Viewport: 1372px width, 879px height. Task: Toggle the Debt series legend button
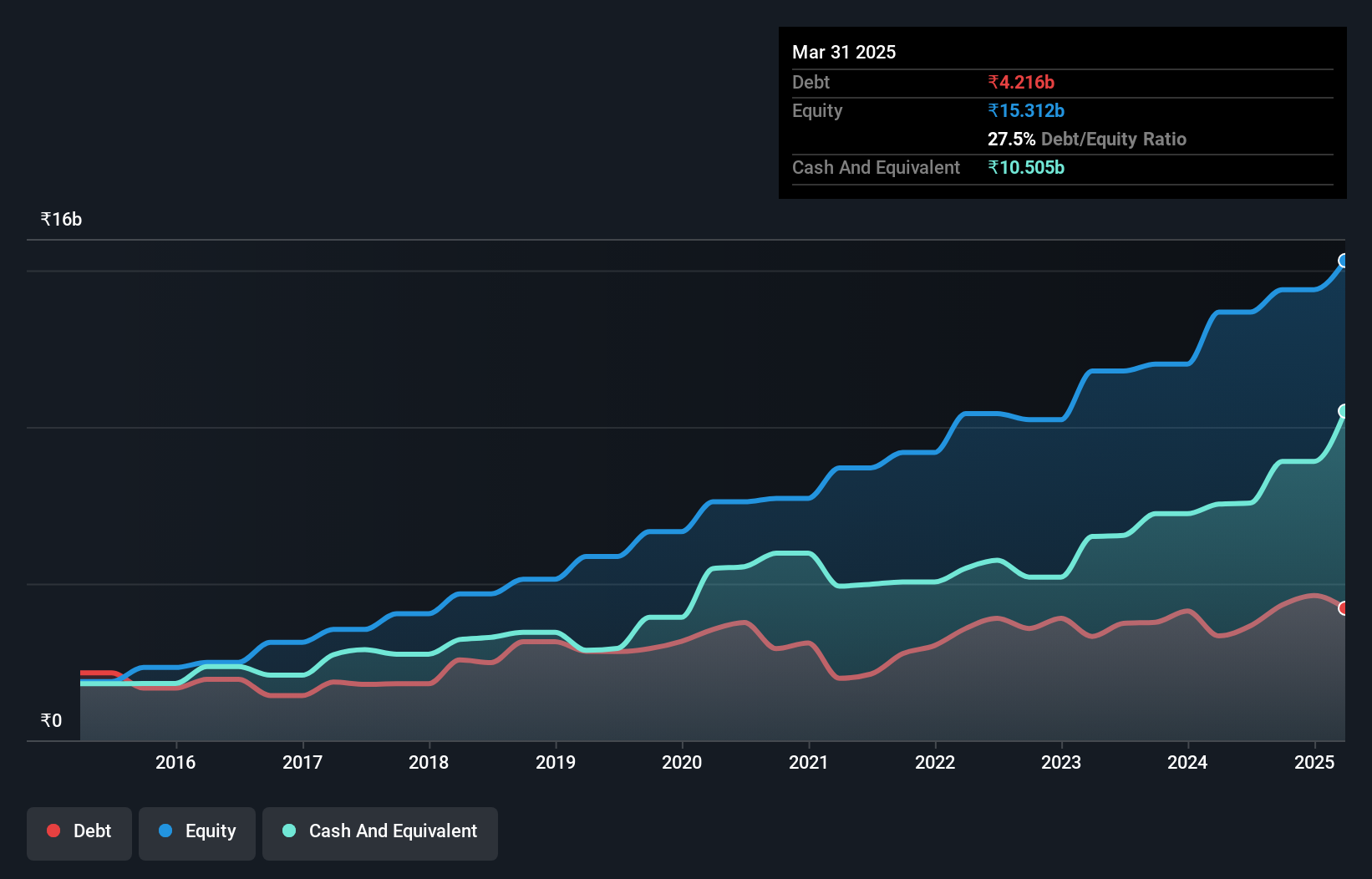click(79, 833)
